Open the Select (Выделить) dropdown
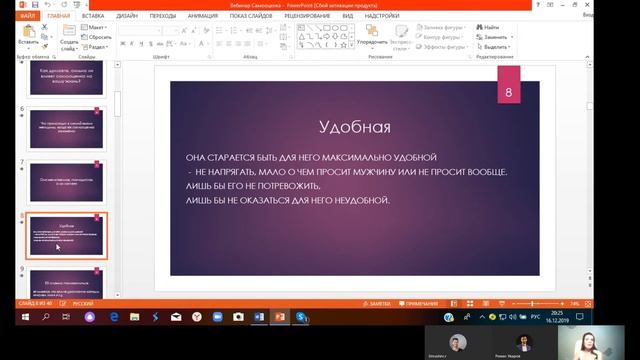The image size is (640, 360). (x=494, y=47)
